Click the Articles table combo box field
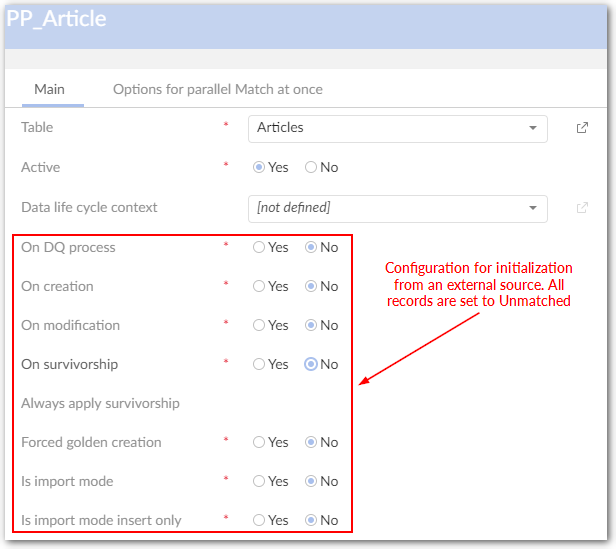The height and width of the screenshot is (549, 616). (385, 128)
